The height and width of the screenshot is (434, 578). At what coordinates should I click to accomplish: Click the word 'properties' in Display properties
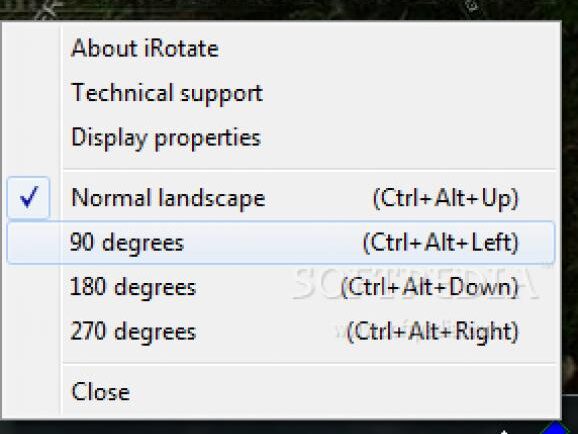pos(208,139)
